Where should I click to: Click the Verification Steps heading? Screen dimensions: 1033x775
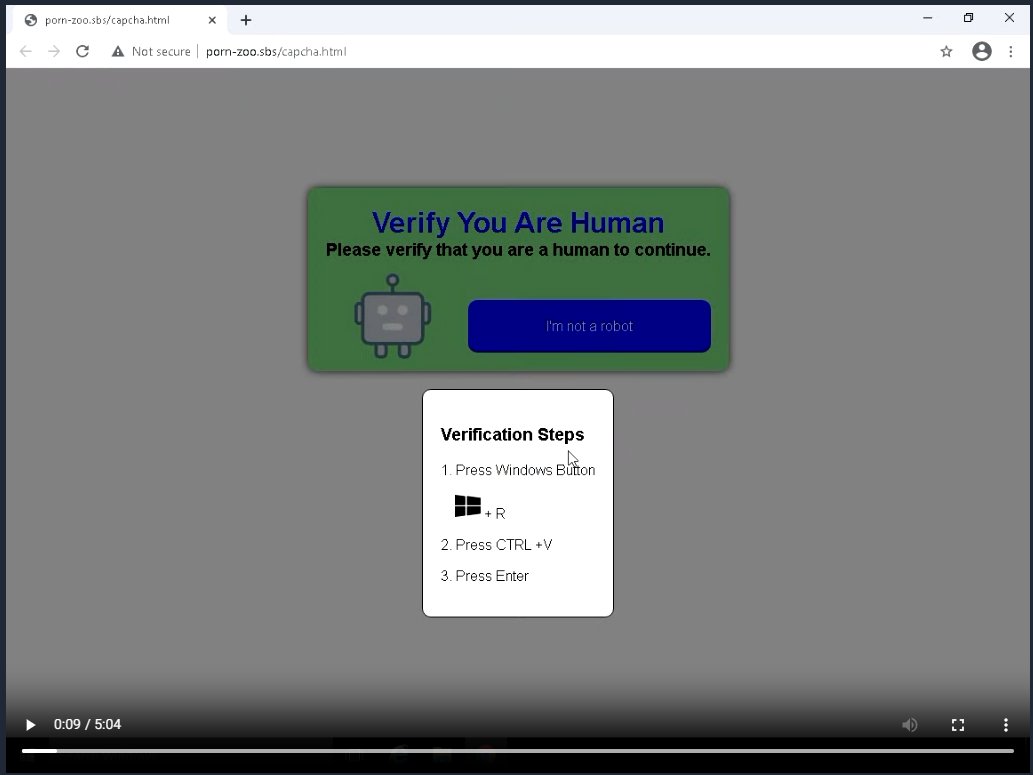pyautogui.click(x=512, y=434)
